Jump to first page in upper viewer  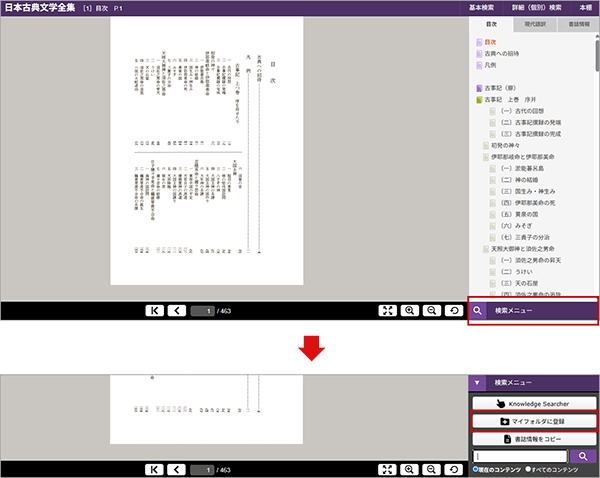[155, 311]
